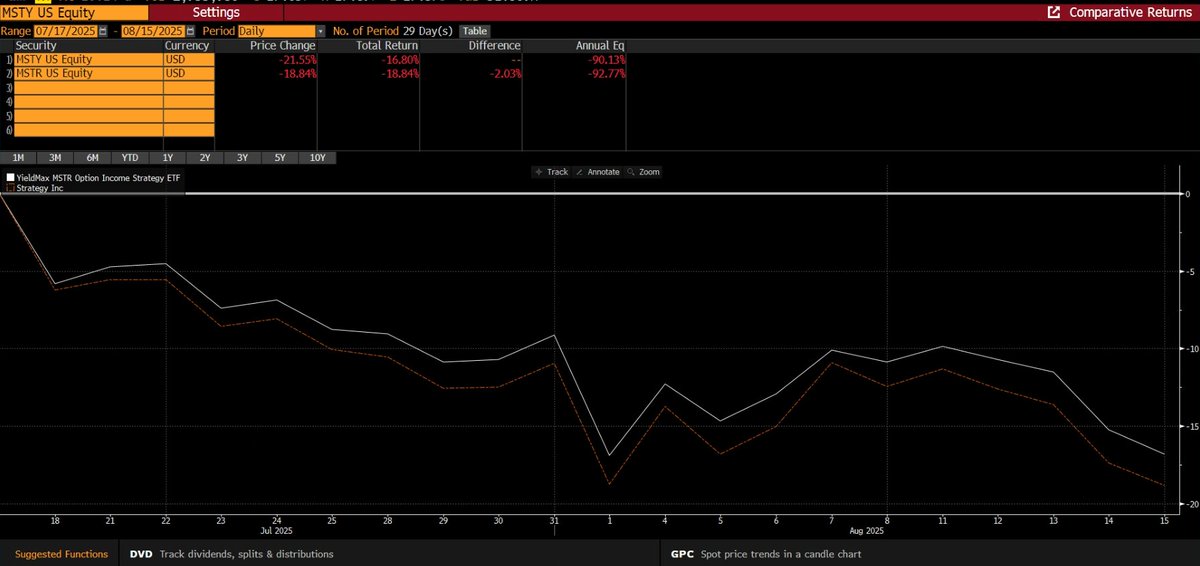Open GPC candle chart suggested function
The image size is (1200, 566).
point(765,553)
